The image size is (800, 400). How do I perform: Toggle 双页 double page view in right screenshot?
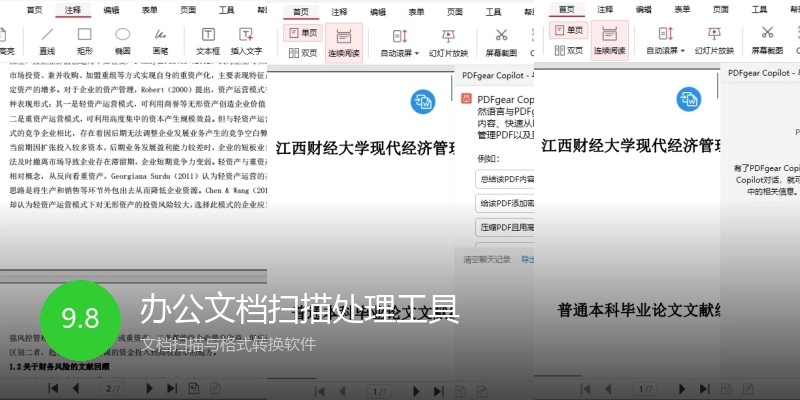569,50
